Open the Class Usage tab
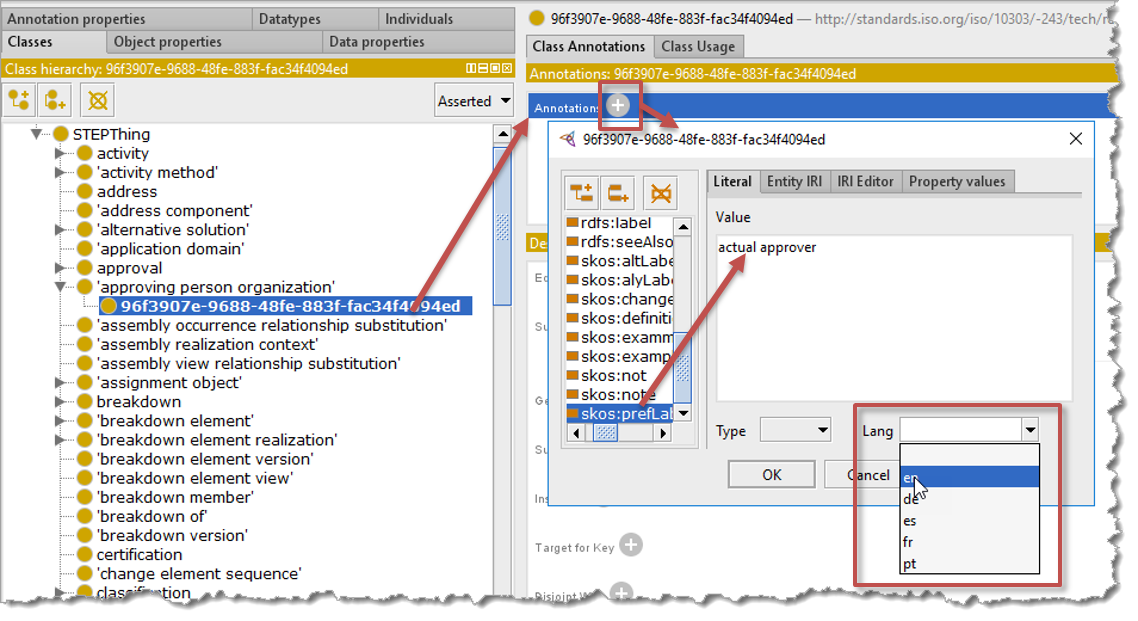The image size is (1138, 621). pyautogui.click(x=698, y=46)
